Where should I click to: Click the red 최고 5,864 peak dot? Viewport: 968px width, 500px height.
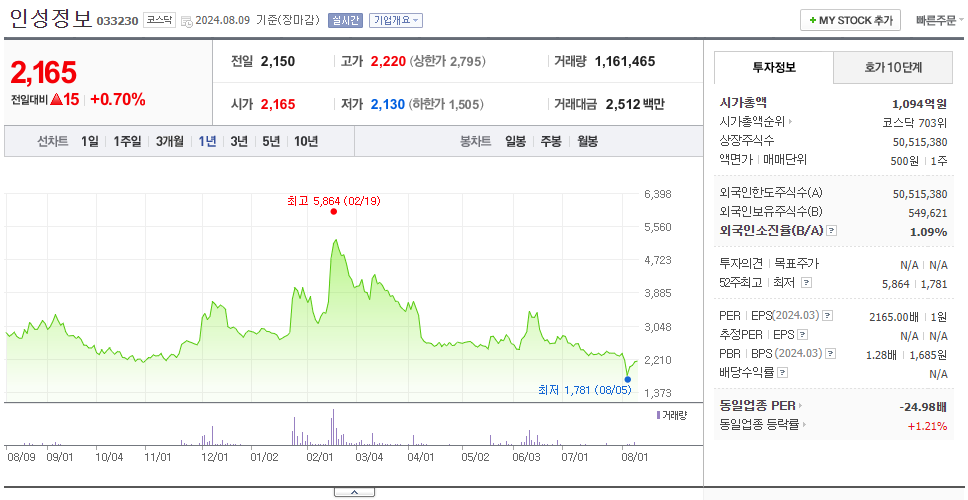pos(333,212)
